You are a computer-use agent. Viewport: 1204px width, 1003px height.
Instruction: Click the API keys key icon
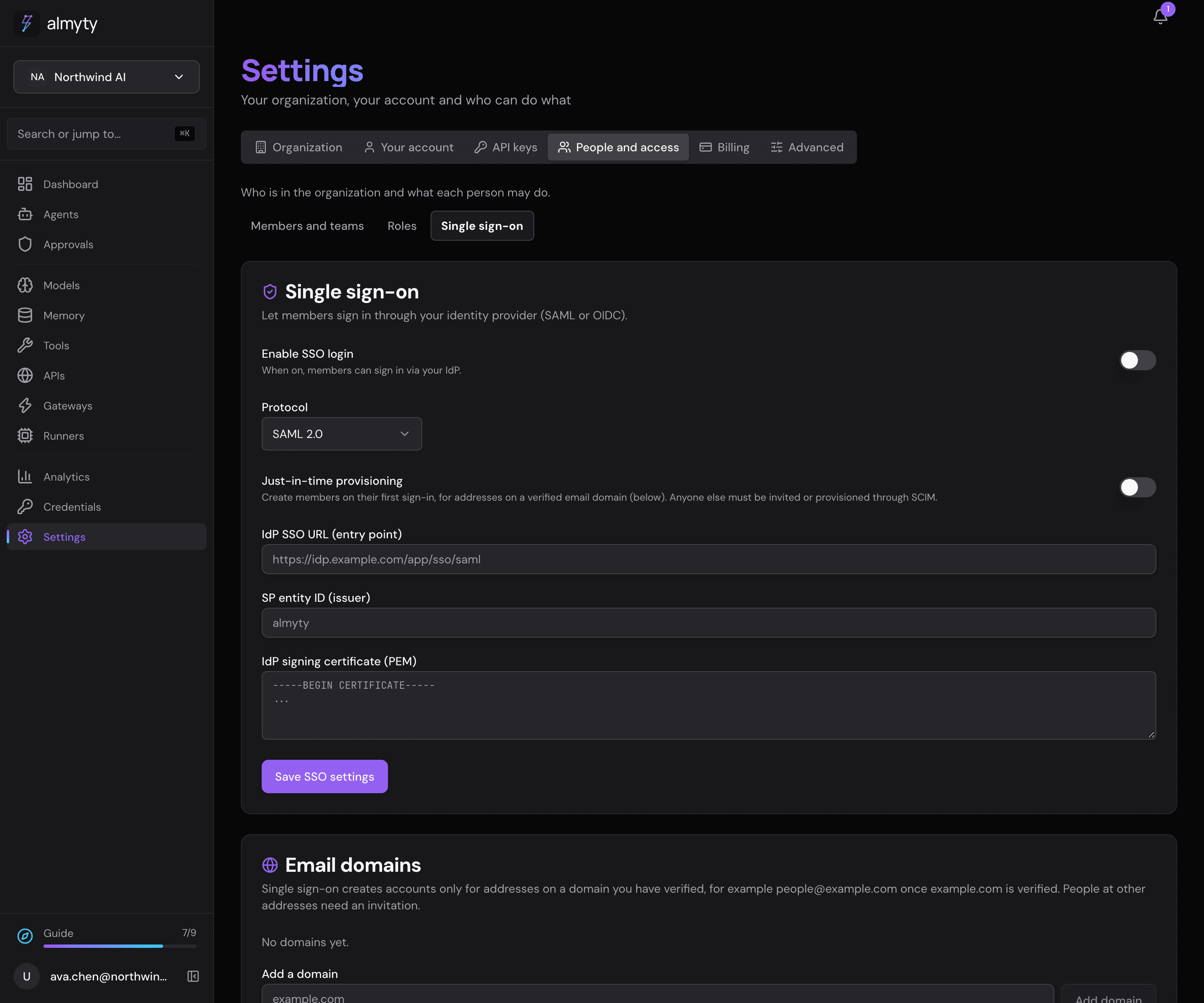pos(480,147)
